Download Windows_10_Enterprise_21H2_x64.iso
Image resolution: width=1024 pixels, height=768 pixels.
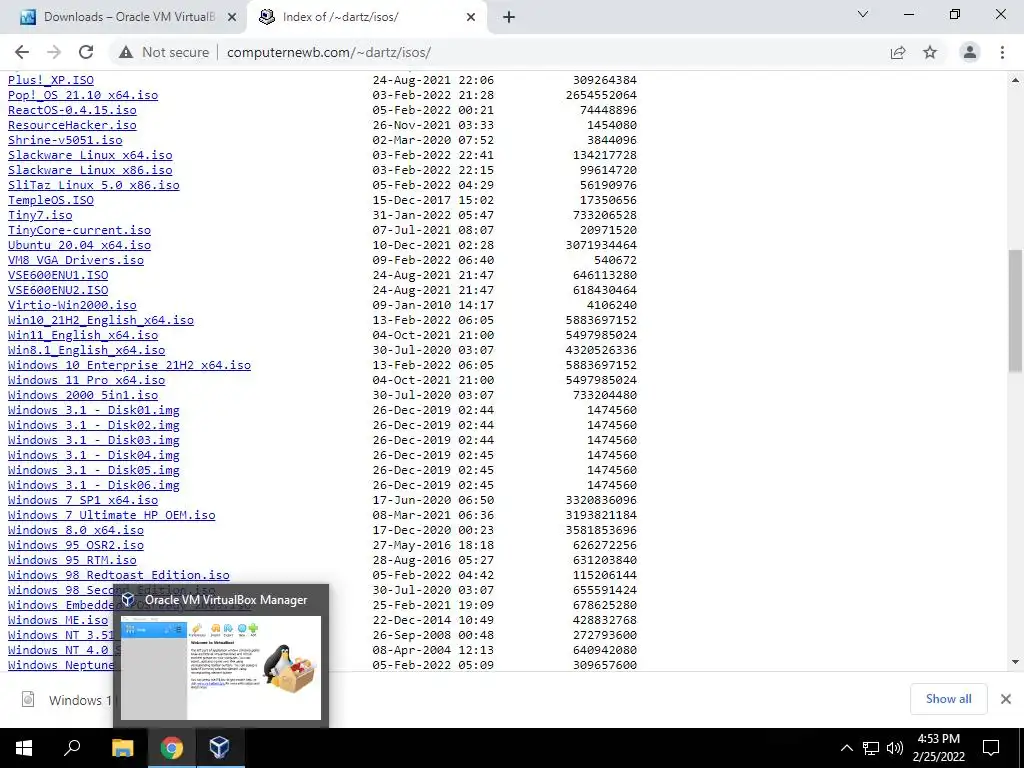[129, 365]
